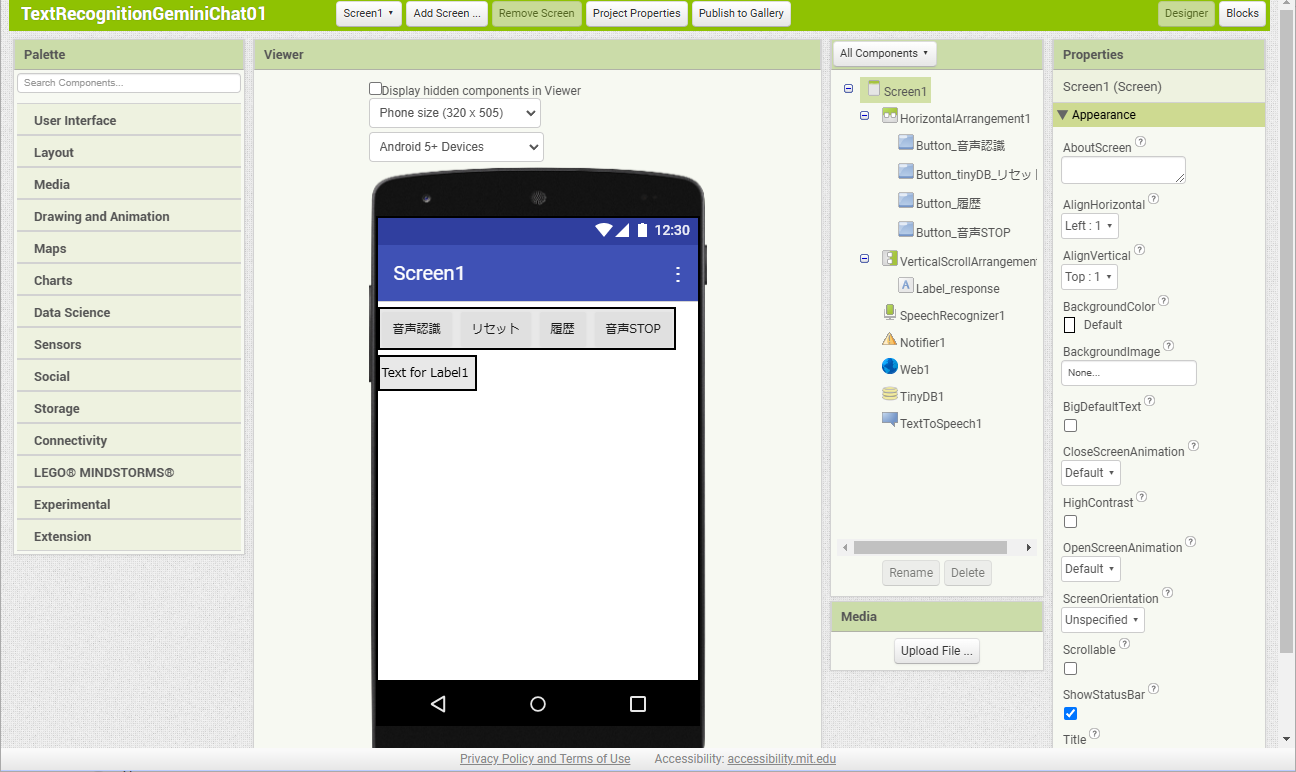Open the ScreenOrientation Unspecified dropdown
This screenshot has height=772, width=1296.
point(1103,620)
